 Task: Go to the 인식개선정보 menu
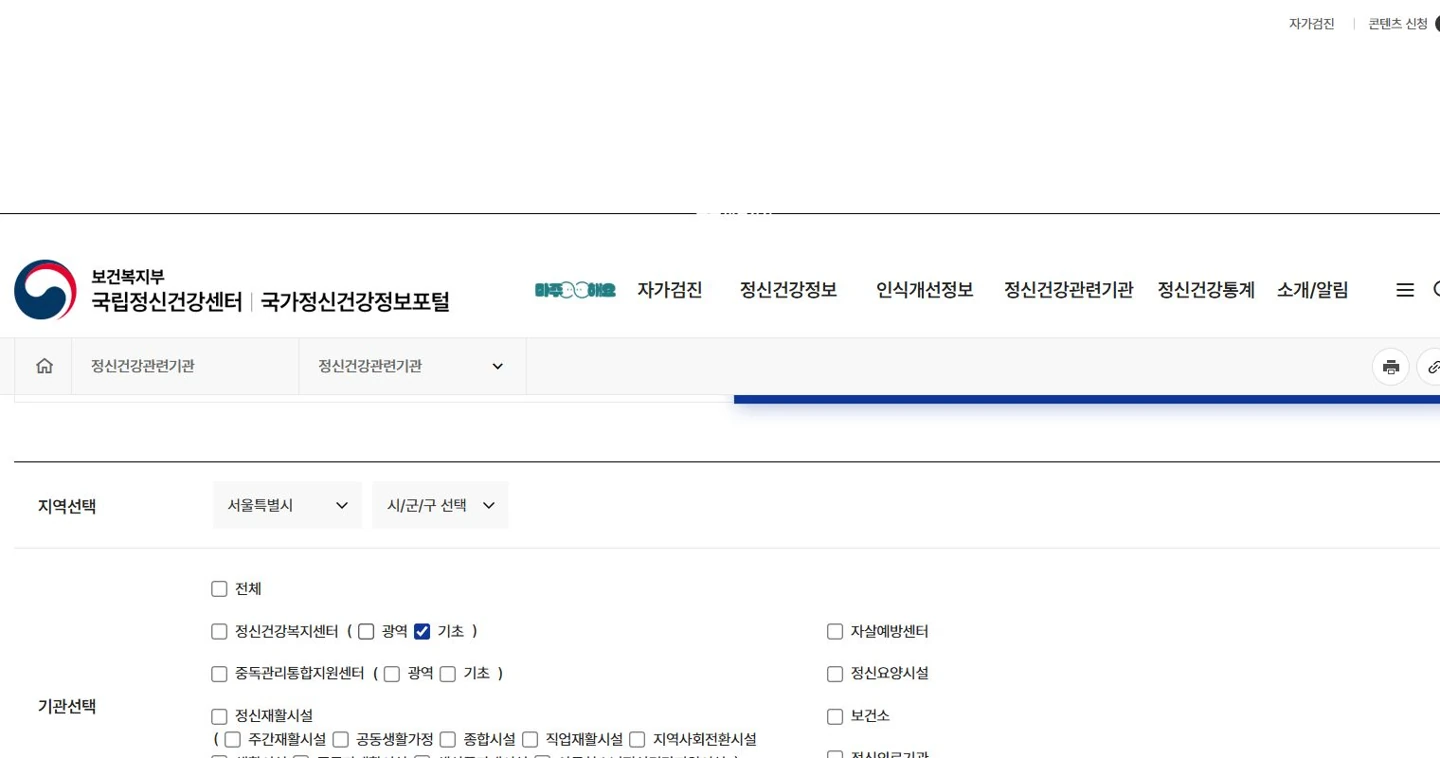(924, 290)
